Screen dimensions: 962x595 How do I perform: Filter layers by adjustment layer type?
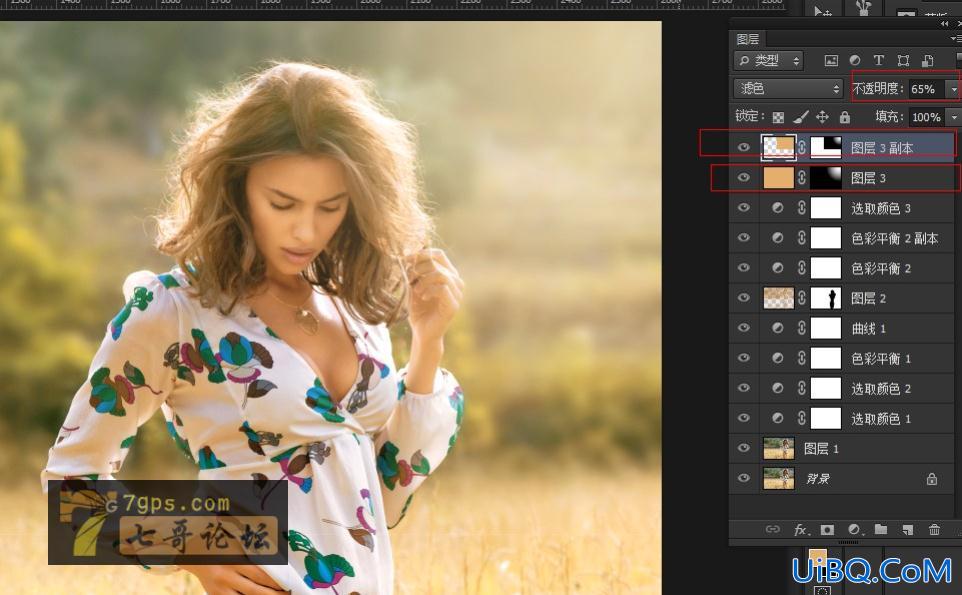(855, 60)
